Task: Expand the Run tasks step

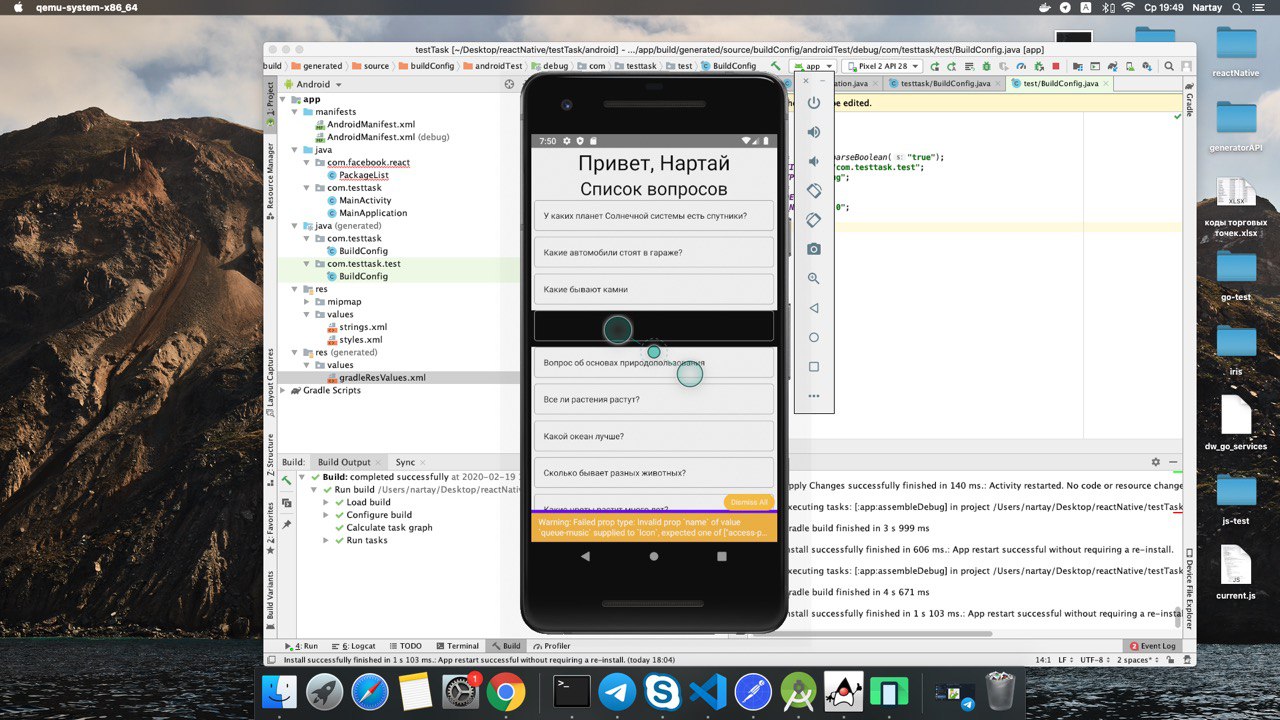Action: (326, 540)
